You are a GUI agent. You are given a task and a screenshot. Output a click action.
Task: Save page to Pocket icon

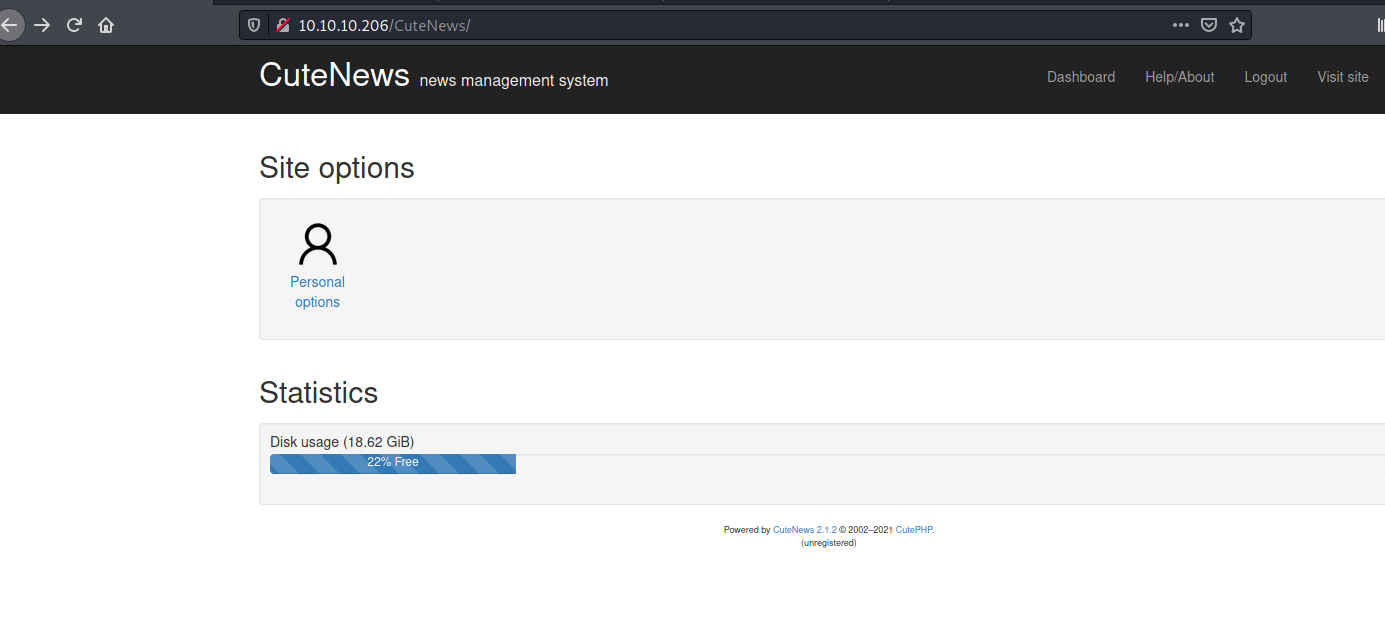point(1209,25)
